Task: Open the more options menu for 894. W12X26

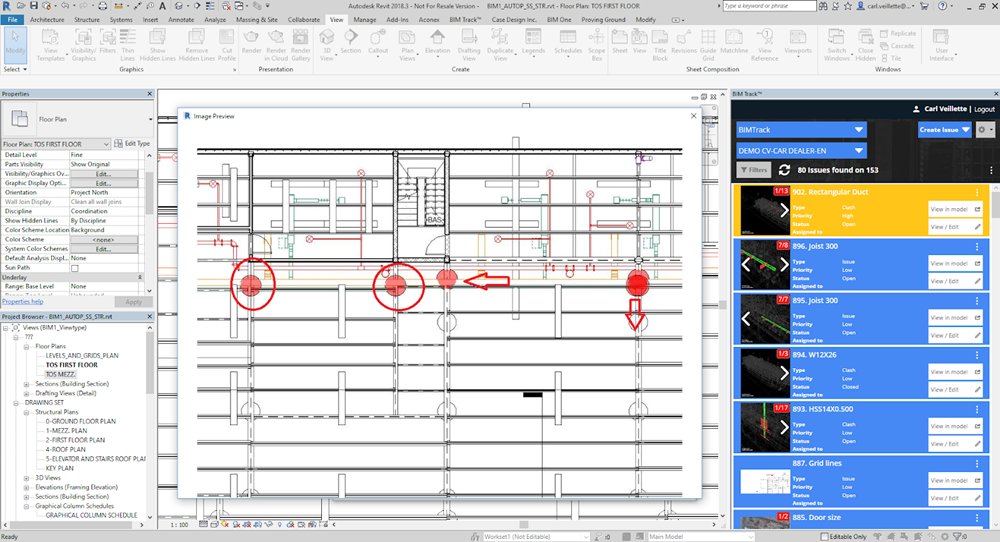Action: point(976,355)
